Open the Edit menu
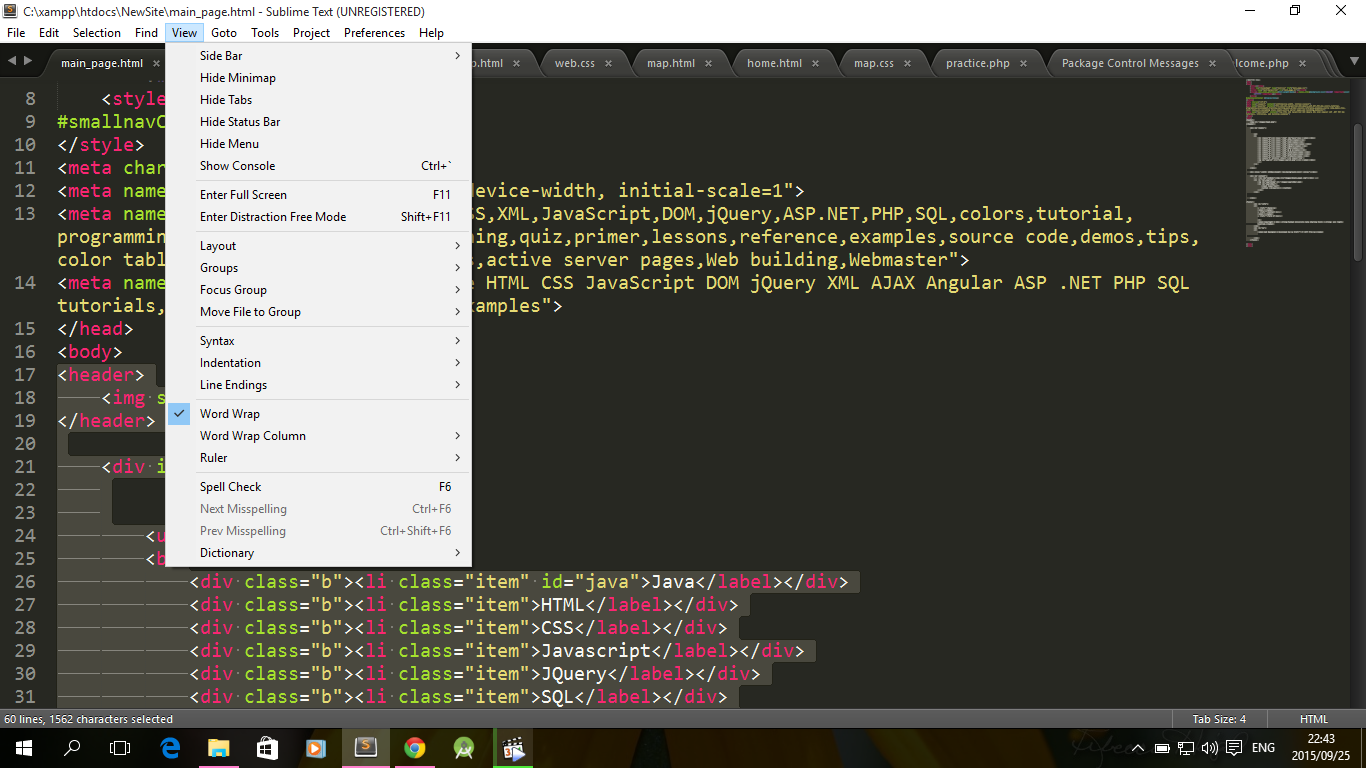Image resolution: width=1366 pixels, height=768 pixels. 49,33
